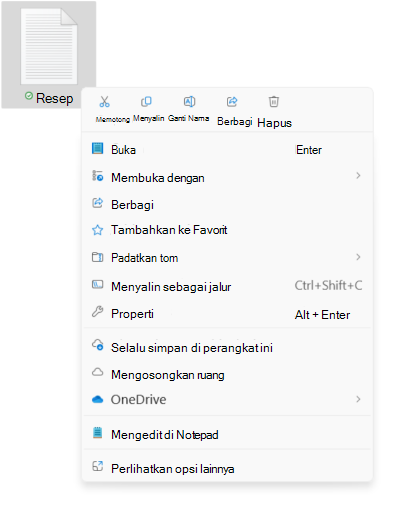The width and height of the screenshot is (397, 510).
Task: Choose Mengosongkan ruang
Action: [227, 375]
